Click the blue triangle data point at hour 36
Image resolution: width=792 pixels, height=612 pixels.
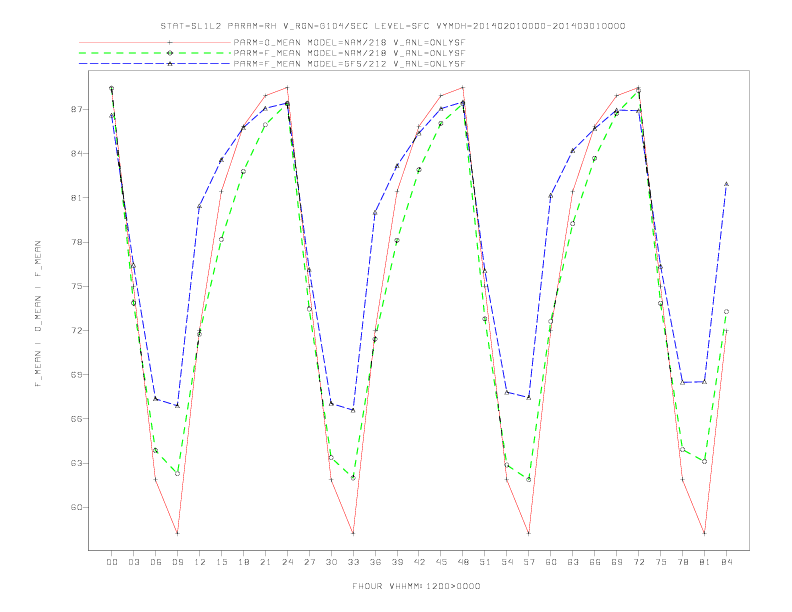click(375, 213)
